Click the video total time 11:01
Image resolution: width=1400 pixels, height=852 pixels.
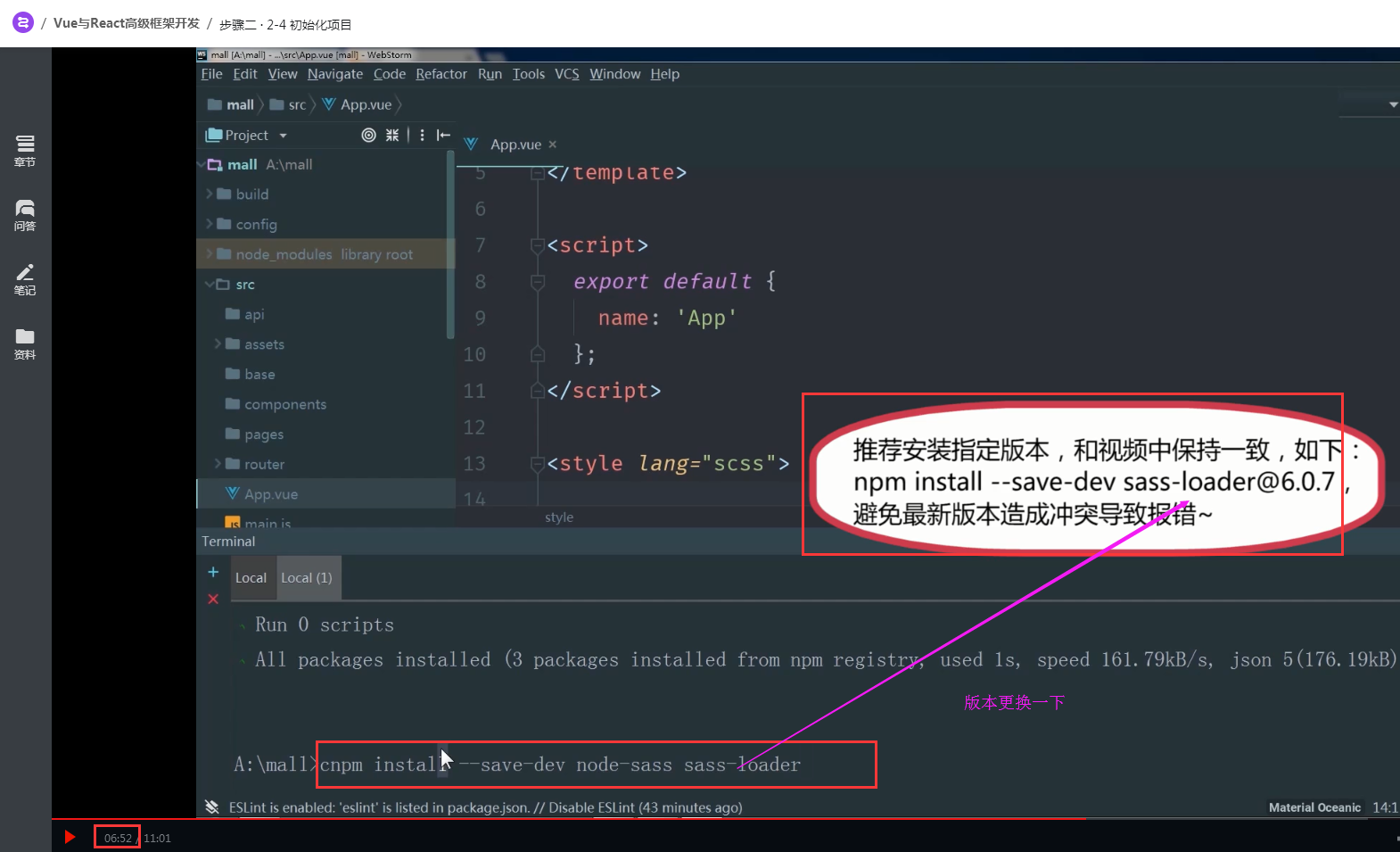coord(157,838)
